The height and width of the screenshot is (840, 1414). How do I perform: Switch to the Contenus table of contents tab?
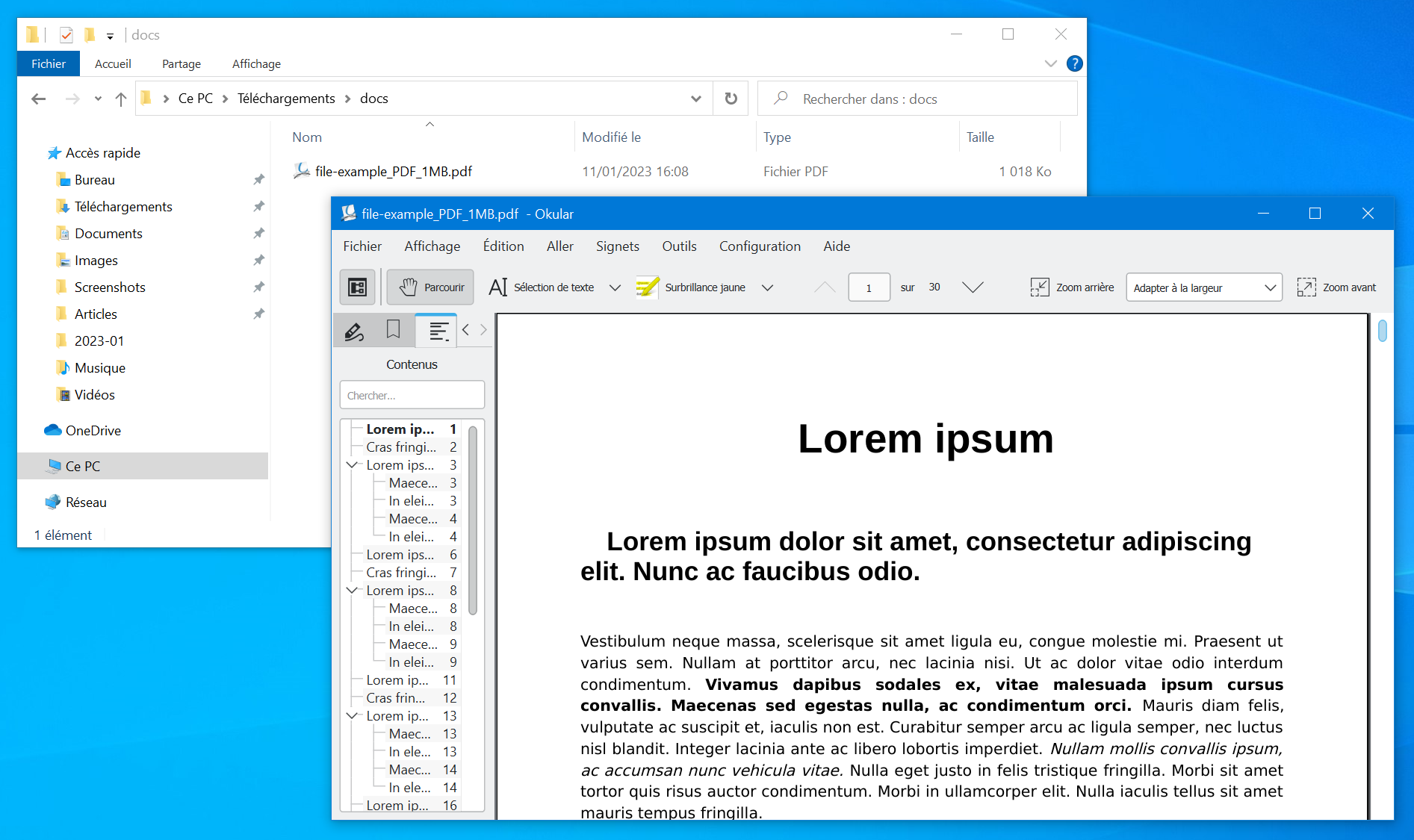[x=436, y=330]
